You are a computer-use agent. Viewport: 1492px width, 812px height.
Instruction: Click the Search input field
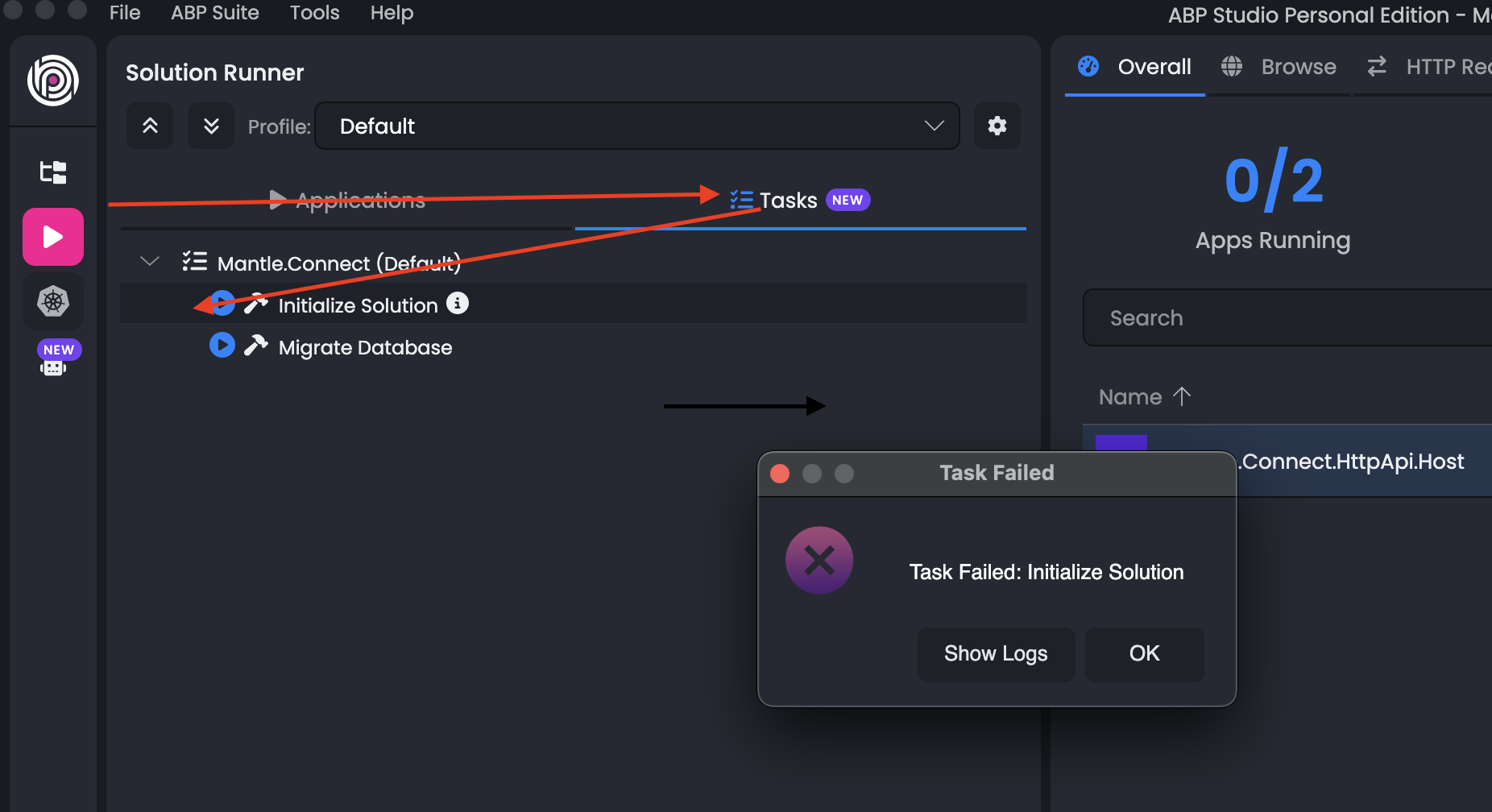tap(1289, 318)
